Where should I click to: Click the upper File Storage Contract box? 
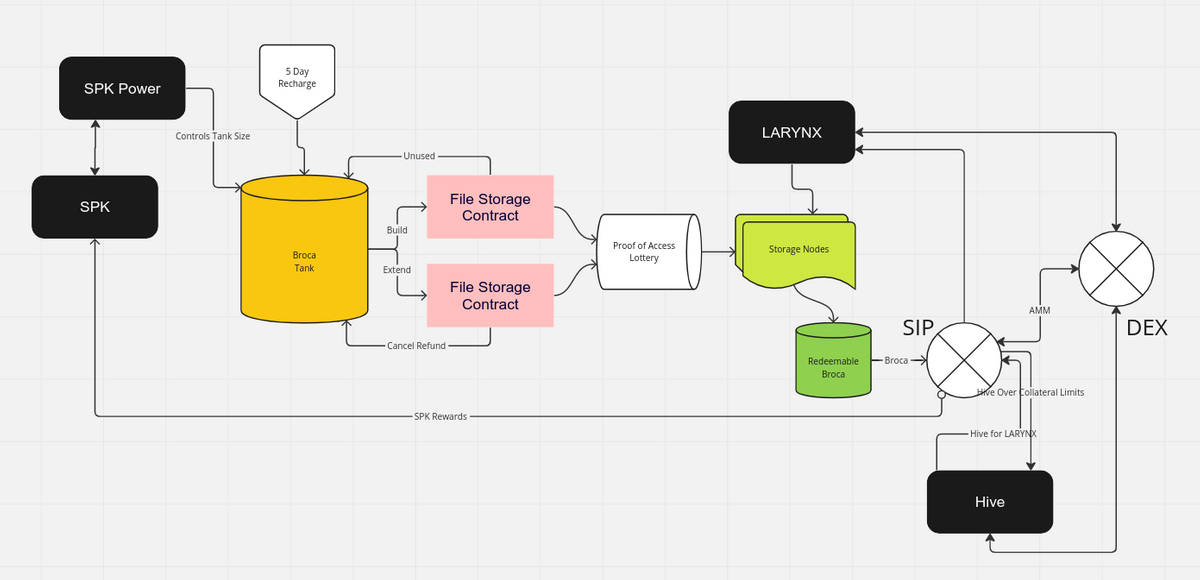(489, 207)
